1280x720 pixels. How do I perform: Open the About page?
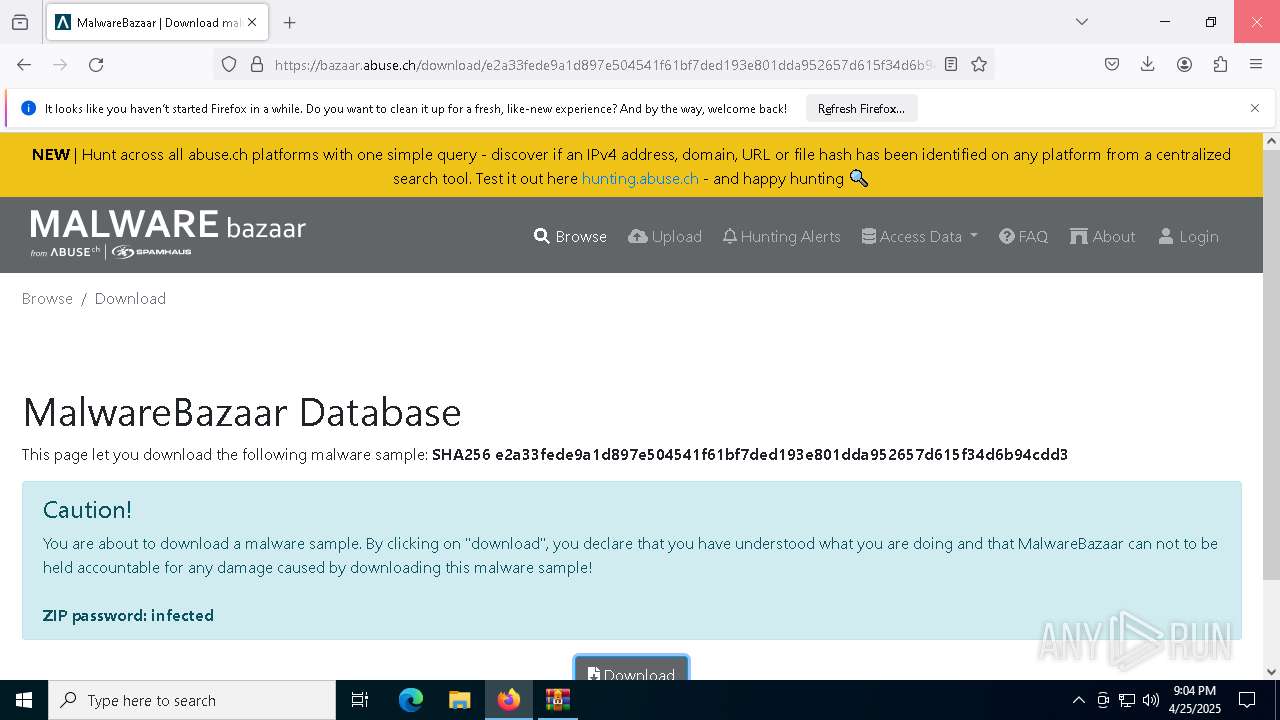coord(1102,236)
